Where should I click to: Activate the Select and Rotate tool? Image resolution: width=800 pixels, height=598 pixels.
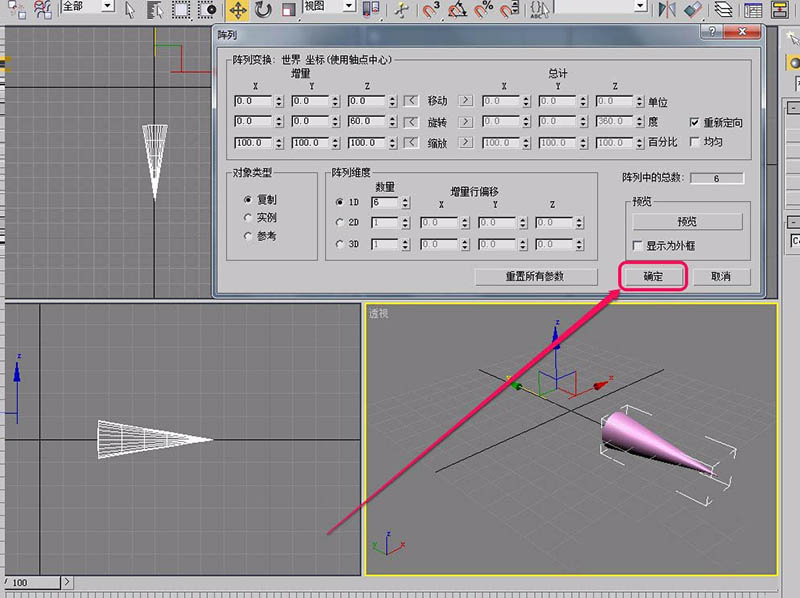pos(263,10)
